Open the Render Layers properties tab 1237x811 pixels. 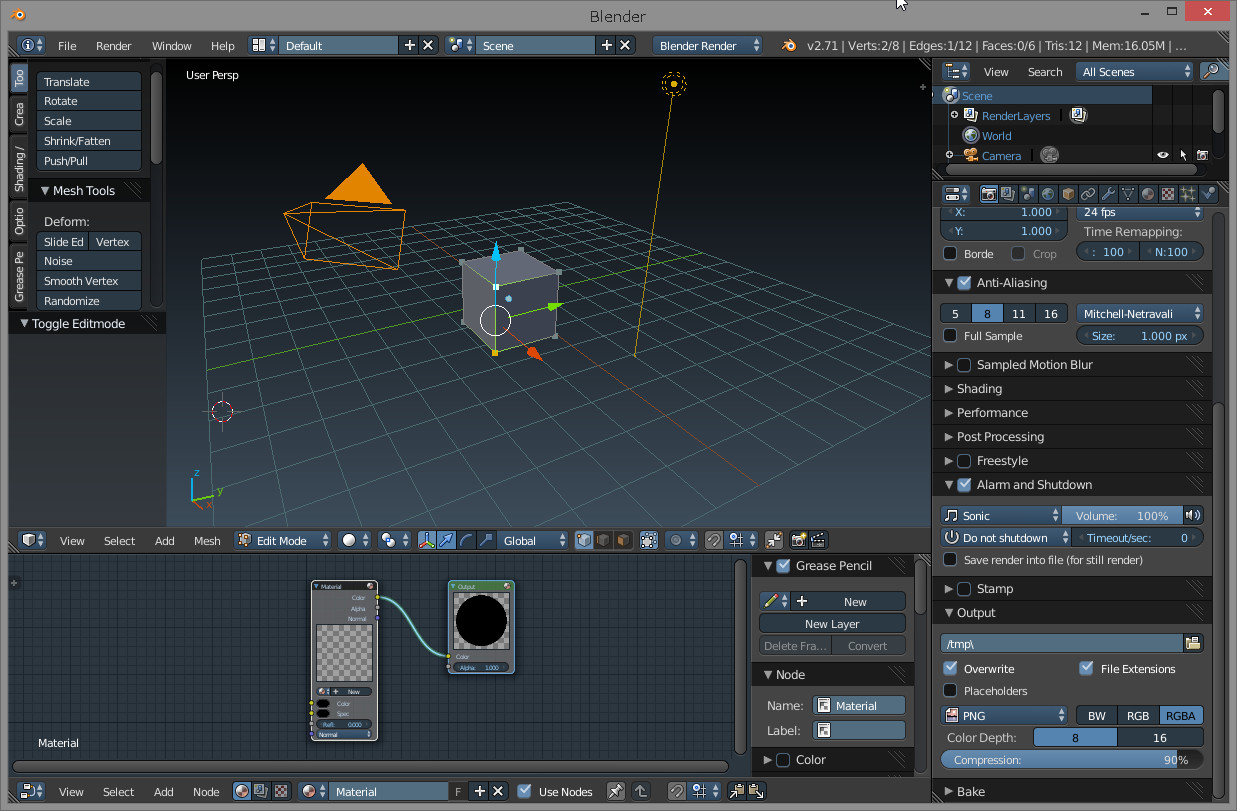[x=1008, y=194]
